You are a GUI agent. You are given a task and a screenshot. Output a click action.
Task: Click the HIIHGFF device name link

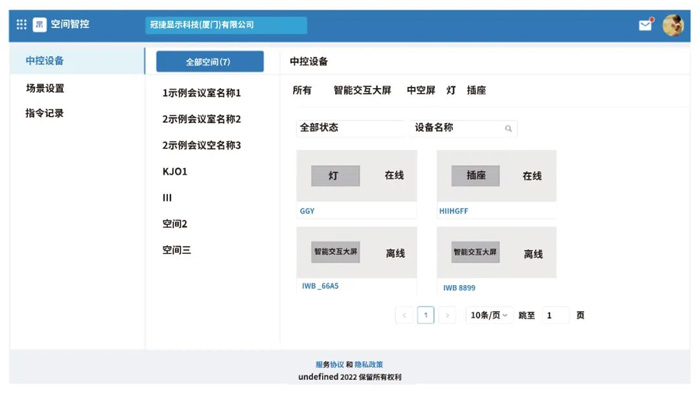[454, 211]
